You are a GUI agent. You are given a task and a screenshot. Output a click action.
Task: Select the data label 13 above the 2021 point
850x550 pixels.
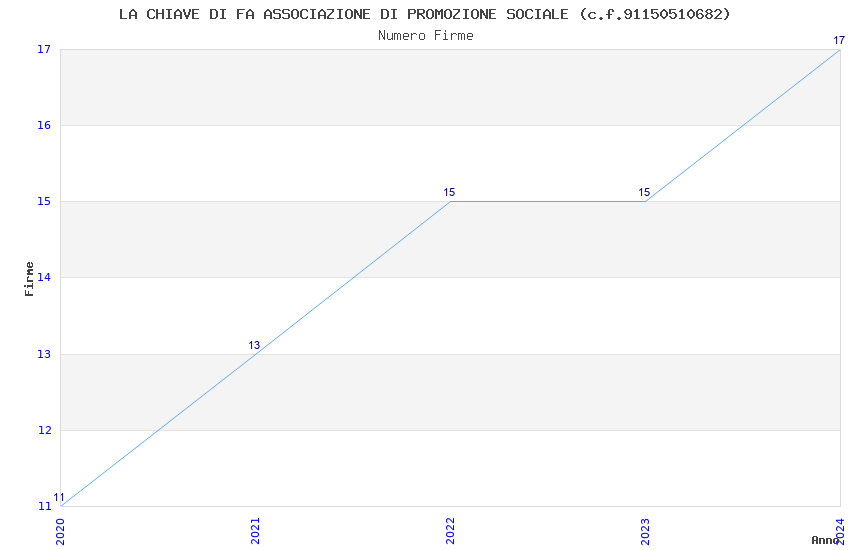tap(254, 345)
